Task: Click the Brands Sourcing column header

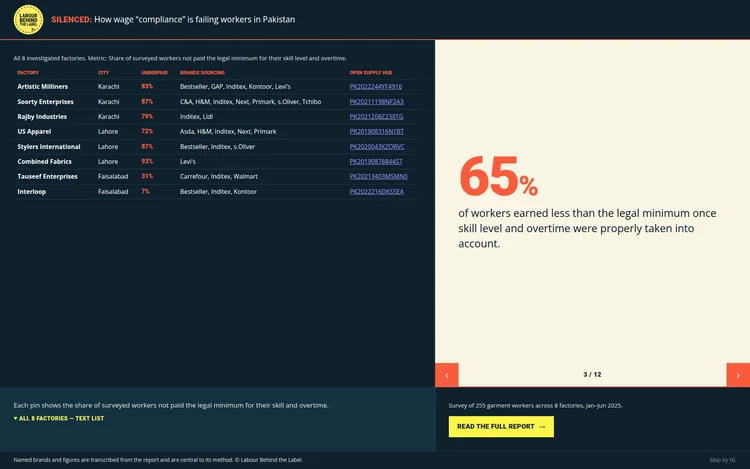Action: point(202,73)
